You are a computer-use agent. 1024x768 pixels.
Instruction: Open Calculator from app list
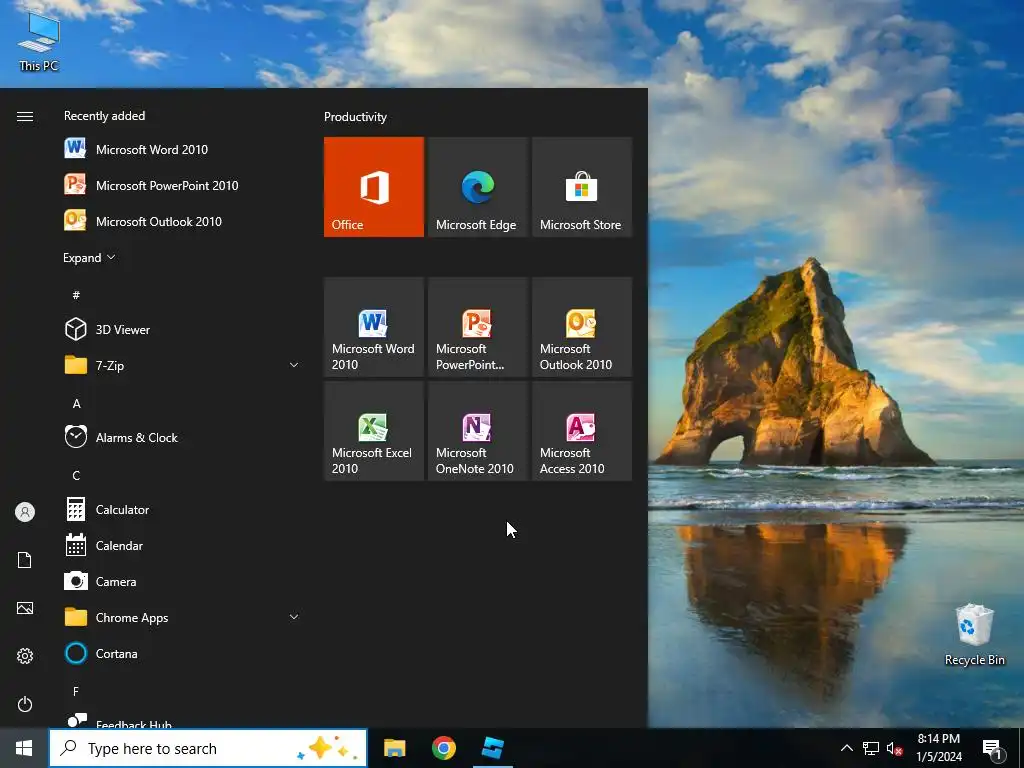pos(183,509)
